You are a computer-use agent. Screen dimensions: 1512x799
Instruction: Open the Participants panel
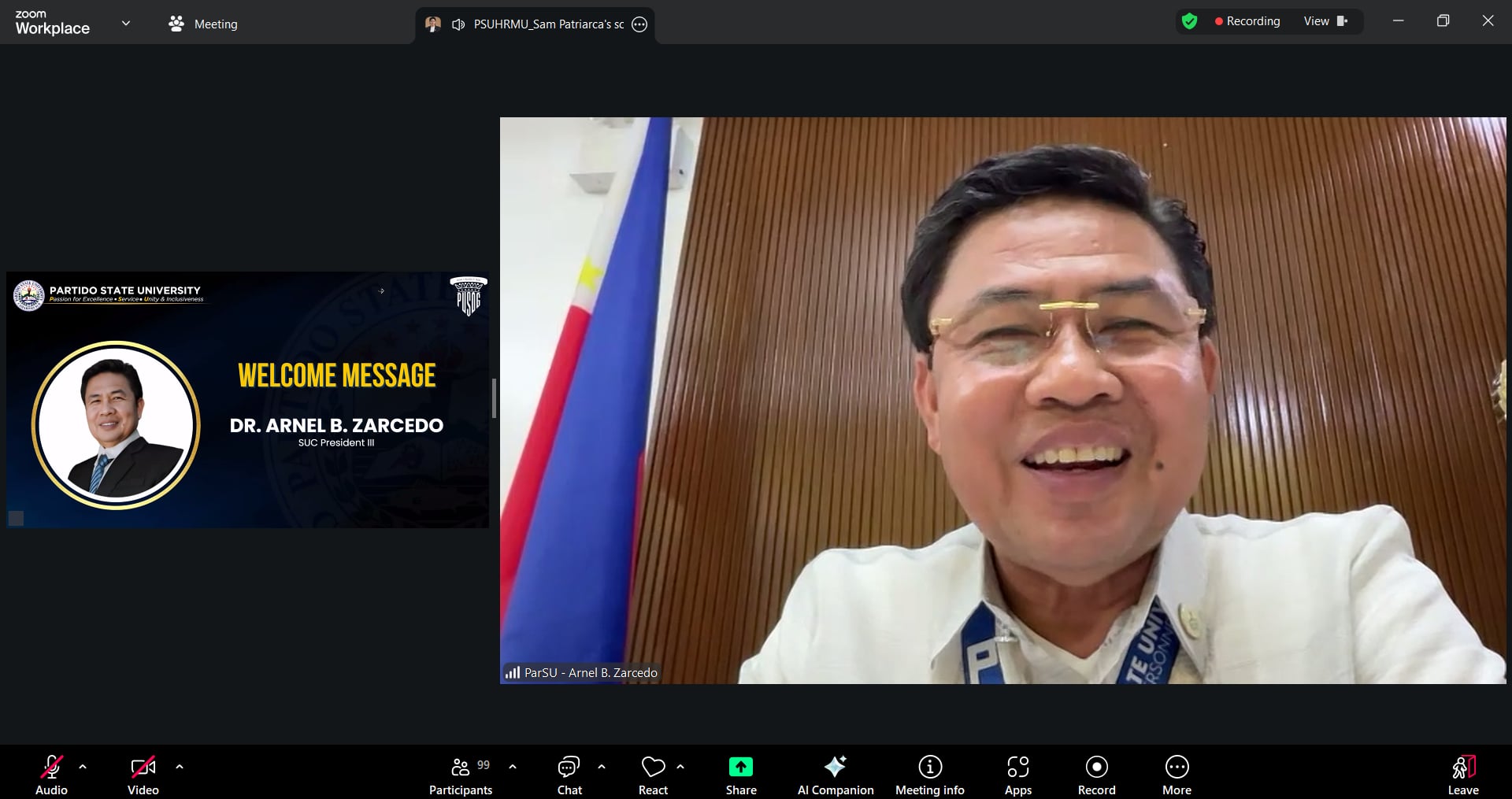point(461,773)
